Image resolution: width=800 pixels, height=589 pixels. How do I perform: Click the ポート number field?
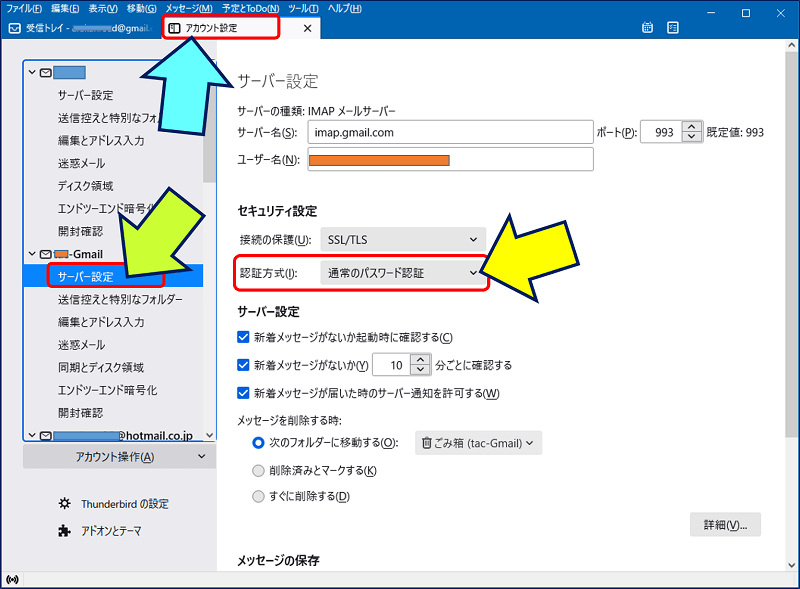coord(661,132)
